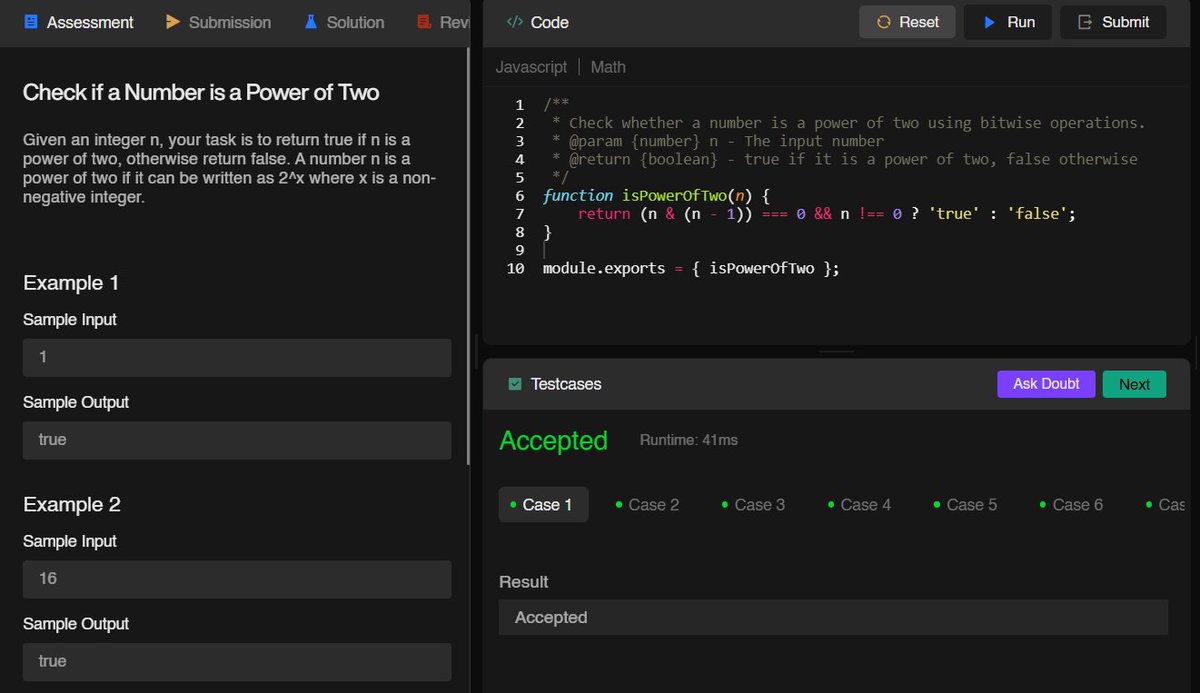Select Case 5 testcase
Viewport: 1200px width, 693px height.
pyautogui.click(x=966, y=505)
